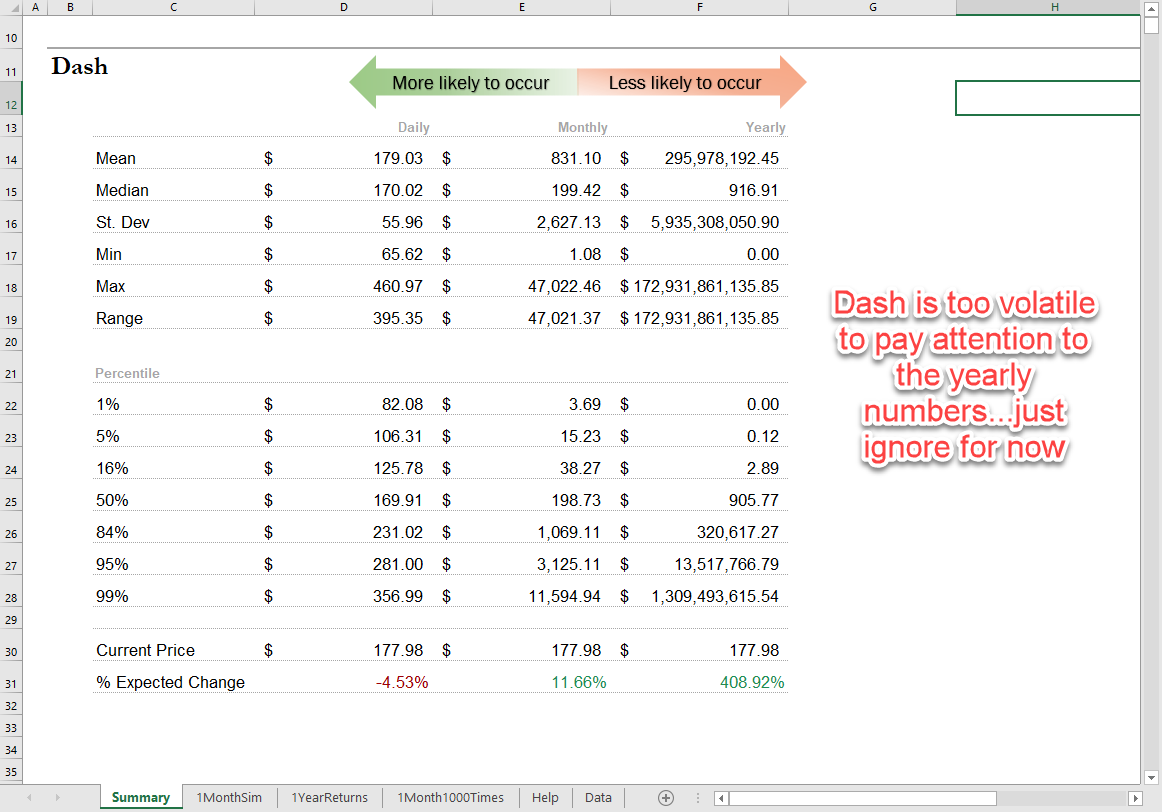Image resolution: width=1162 pixels, height=812 pixels.
Task: Select the St. Dev label cell
Action: pos(123,222)
